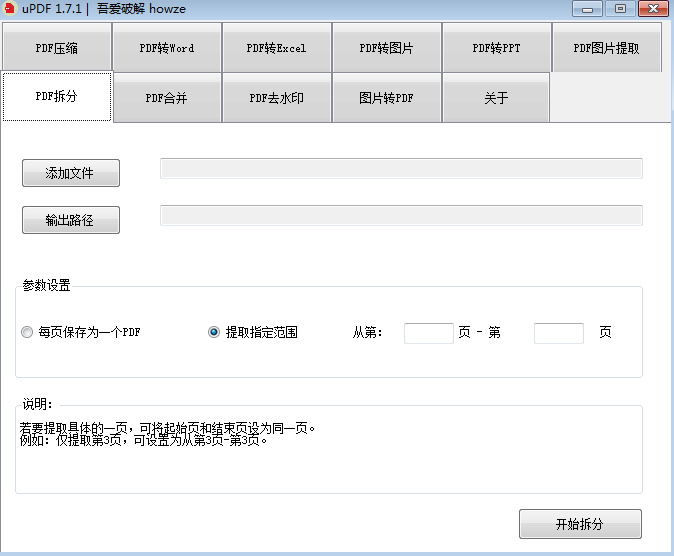Minimize the uPDF window

(588, 9)
